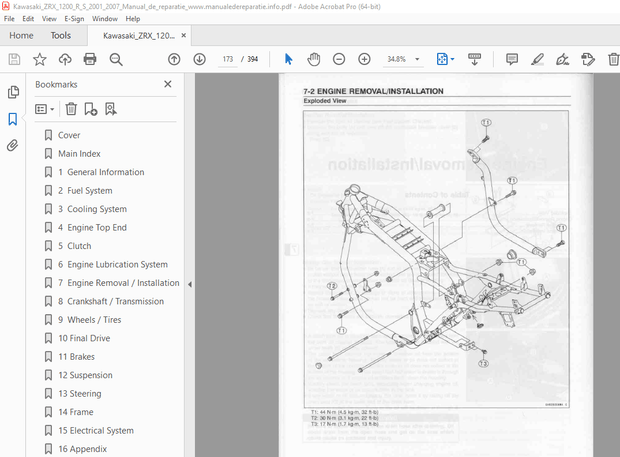Click the exploded view frame diagram
The image size is (620, 457).
pyautogui.click(x=436, y=259)
